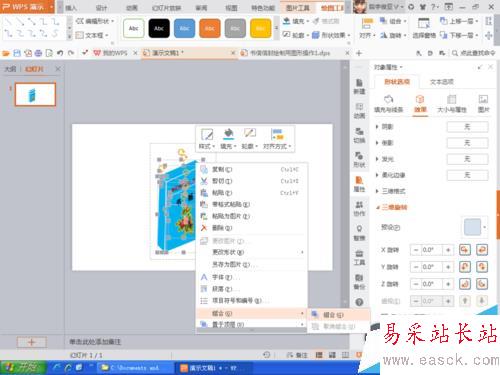Viewport: 500px width, 375px height.
Task: Click the Save icon in quick access toolbar
Action: [x=17, y=53]
